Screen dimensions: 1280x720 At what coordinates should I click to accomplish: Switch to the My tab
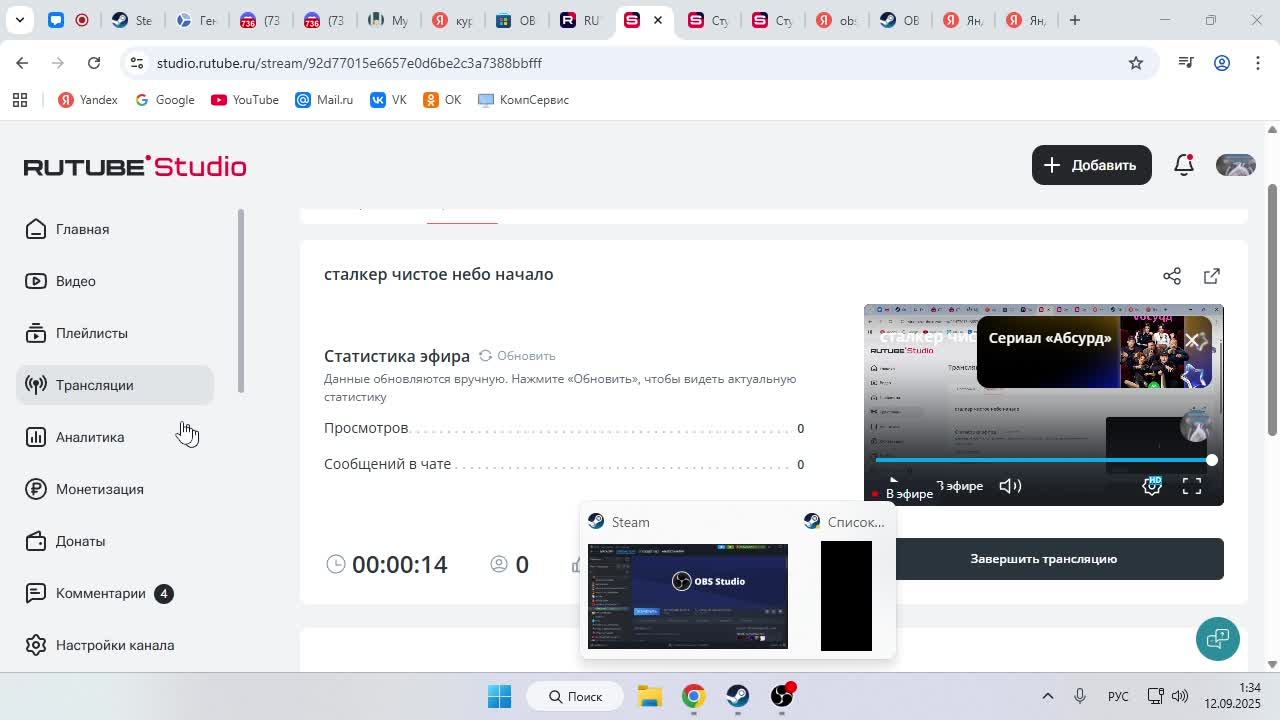point(388,20)
